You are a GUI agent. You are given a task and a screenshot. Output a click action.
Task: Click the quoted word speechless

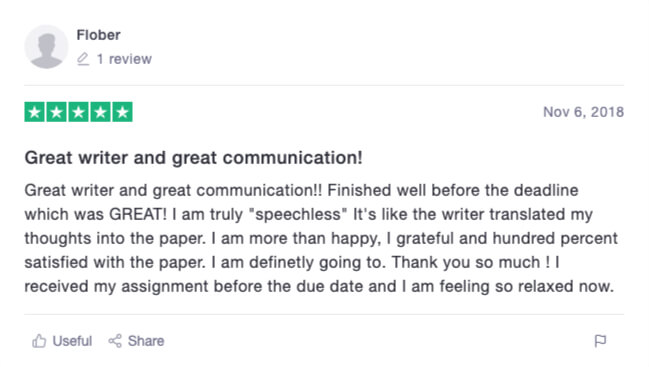click(298, 214)
